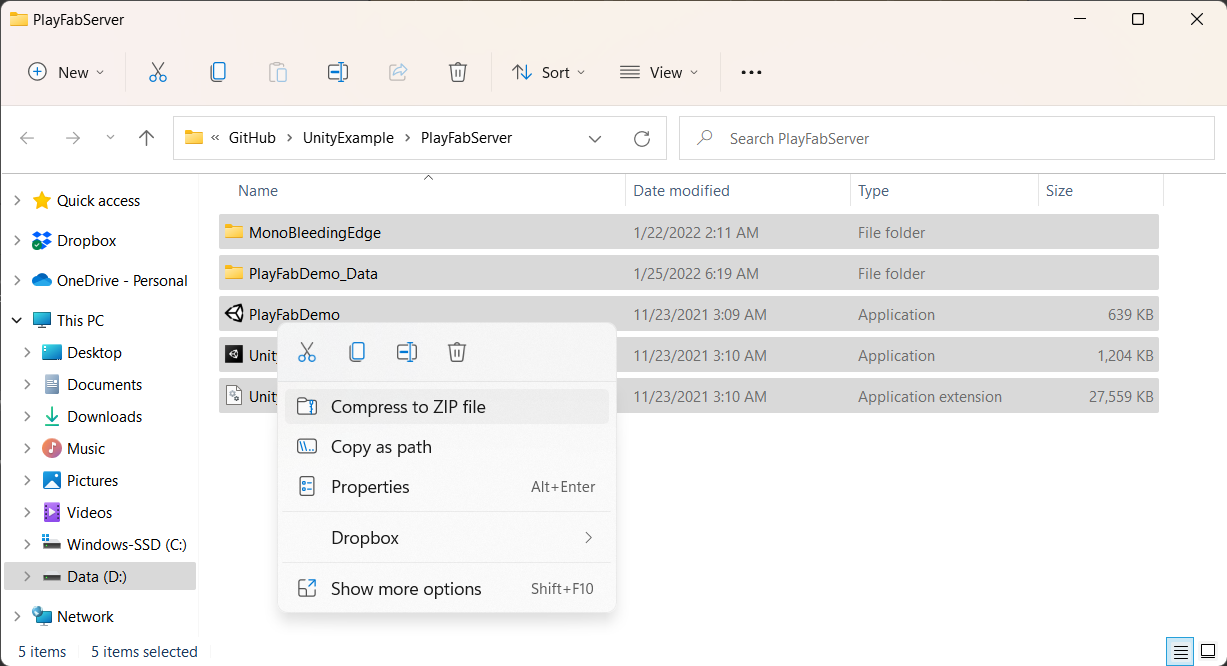1227x666 pixels.
Task: Click the MonoBleedingEdge folder icon
Action: pos(234,232)
